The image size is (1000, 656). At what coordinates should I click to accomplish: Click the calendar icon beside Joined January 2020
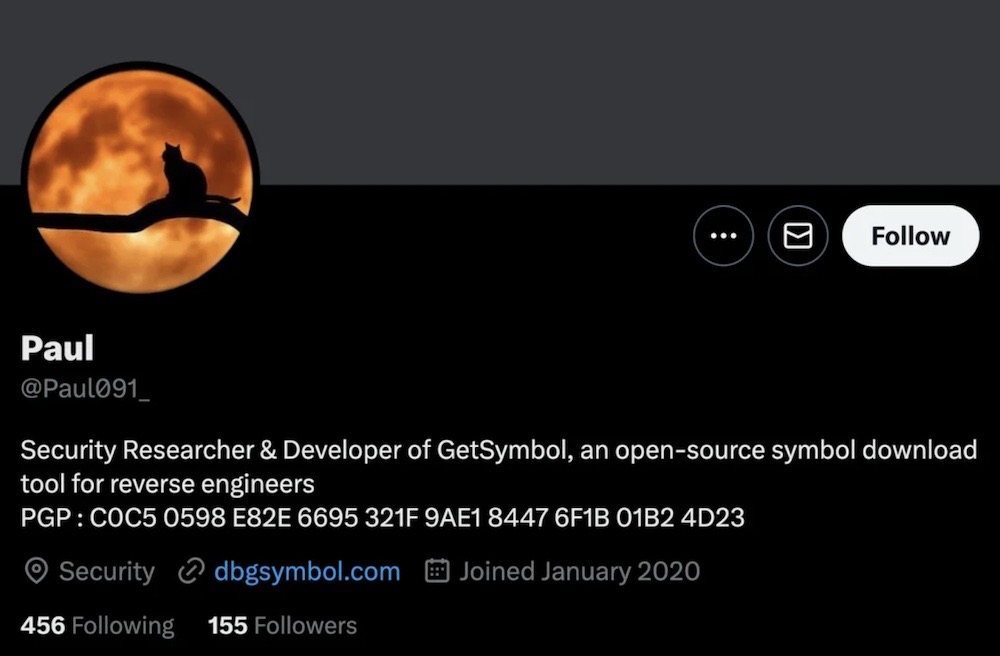436,571
